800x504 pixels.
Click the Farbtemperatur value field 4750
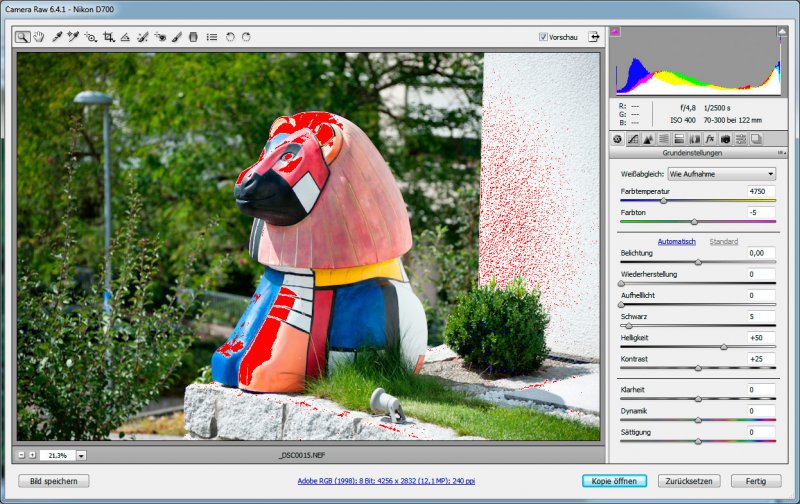click(761, 191)
